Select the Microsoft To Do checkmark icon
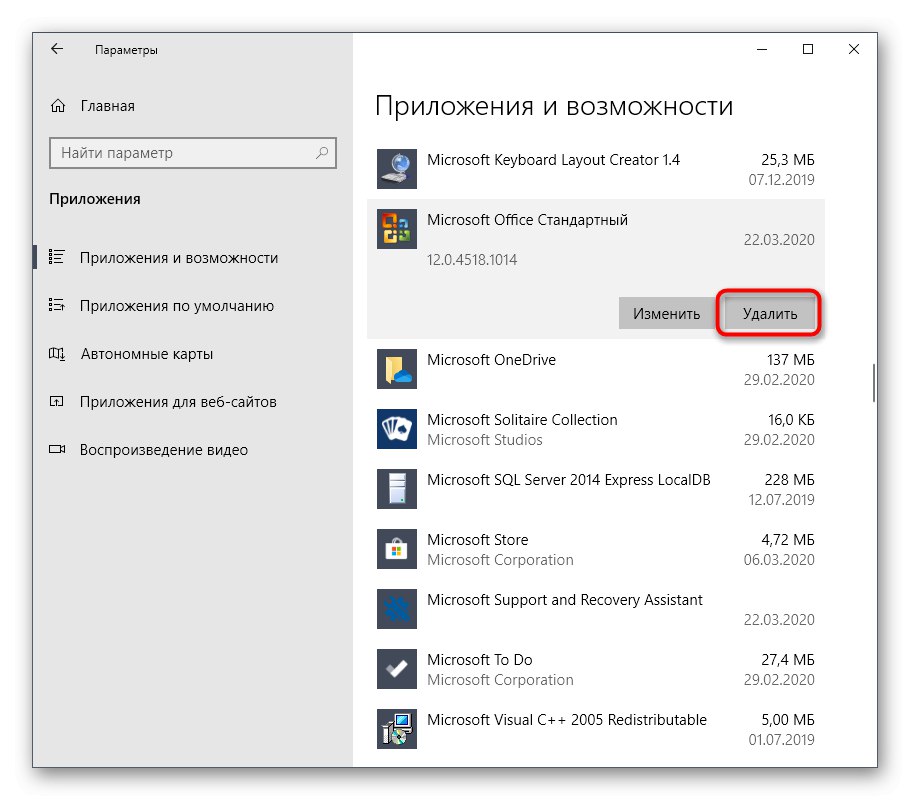Viewport: 910px width, 800px height. pos(396,669)
